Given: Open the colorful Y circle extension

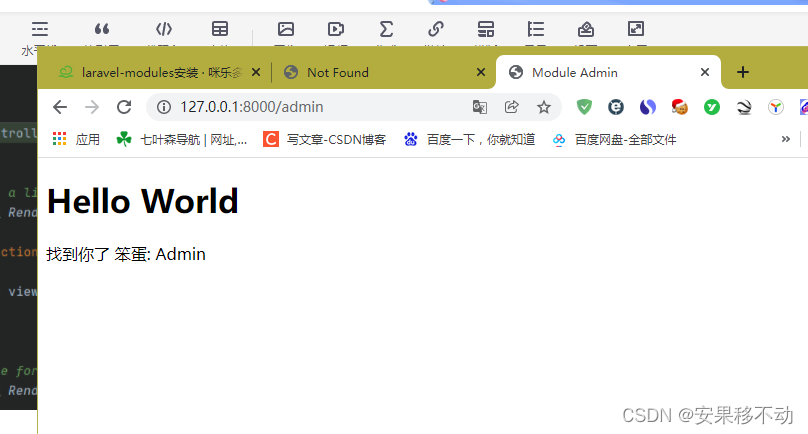Looking at the screenshot, I should tap(776, 107).
